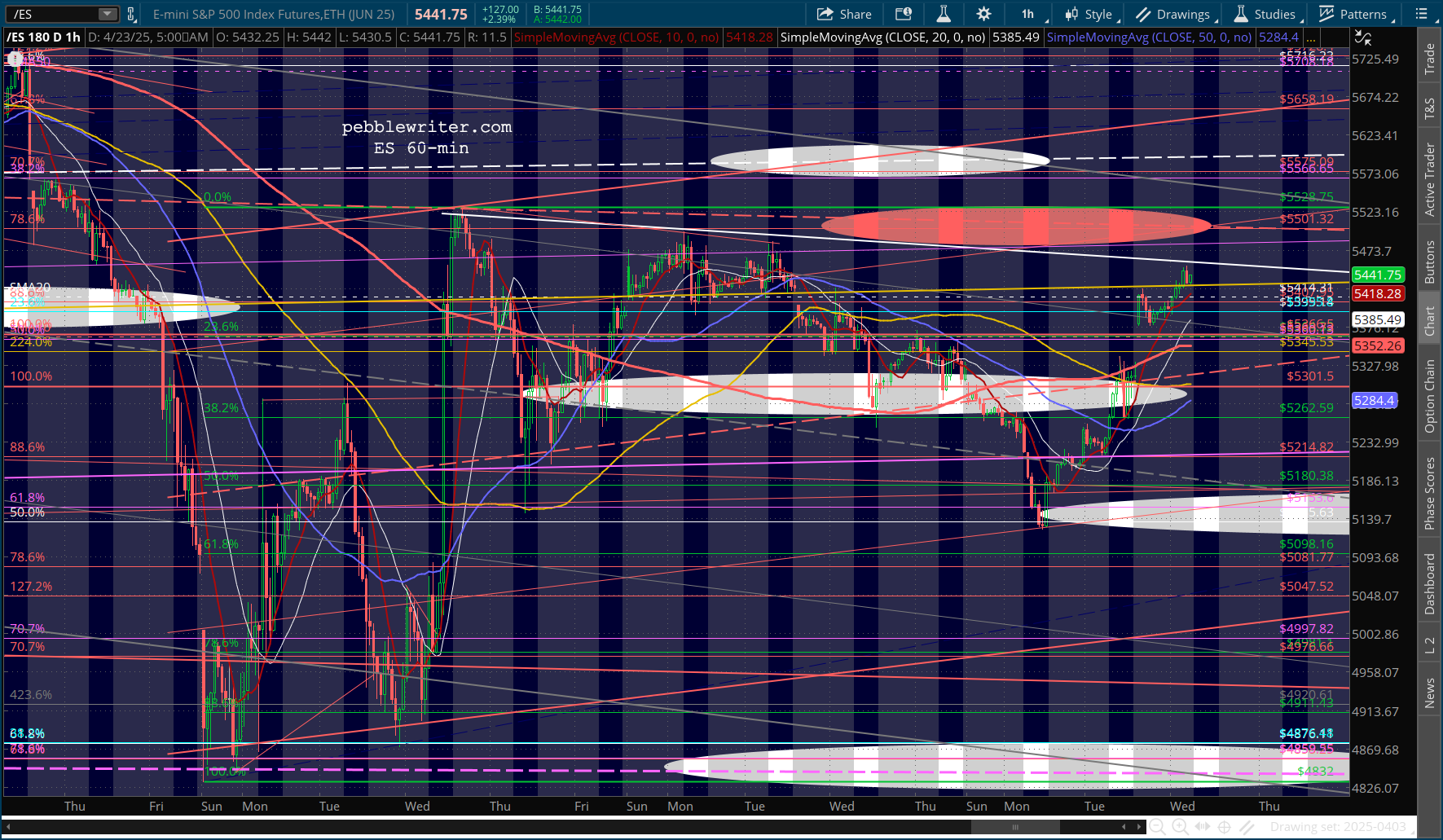Select the drawing lines tool icon
This screenshot has width=1443, height=840.
click(1247, 827)
